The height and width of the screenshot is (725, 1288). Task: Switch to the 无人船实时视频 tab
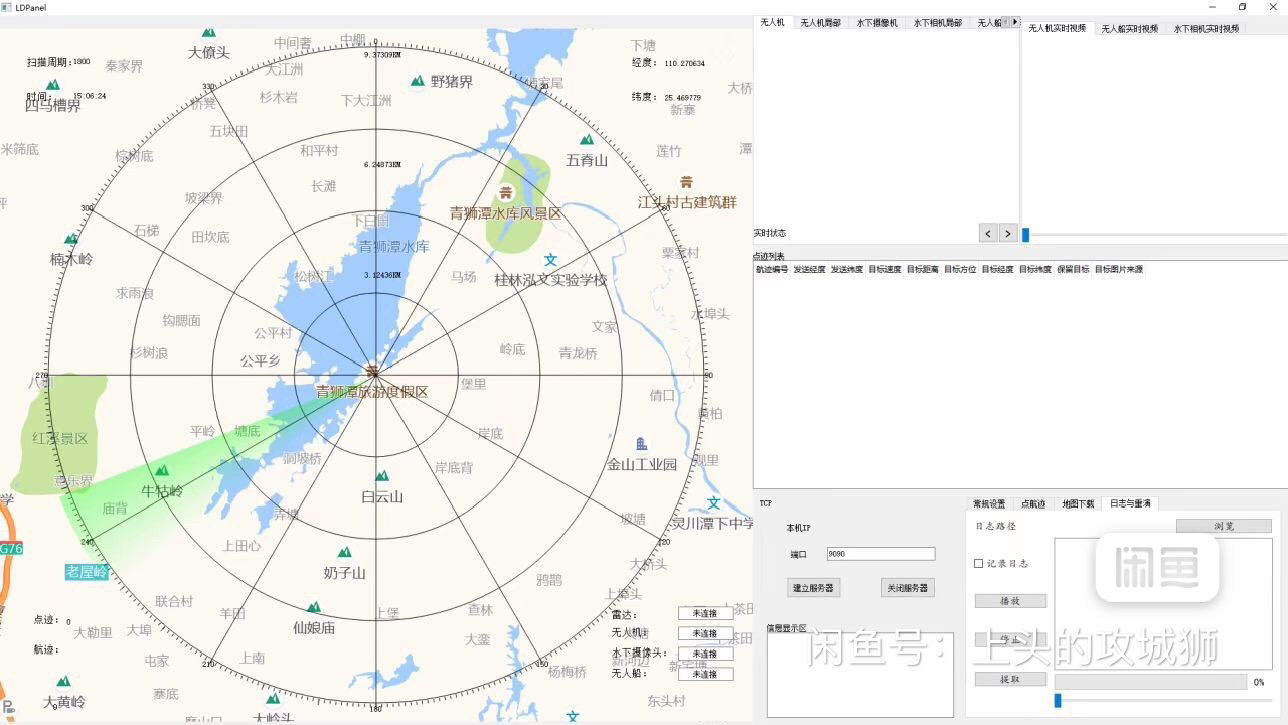[x=1129, y=29]
